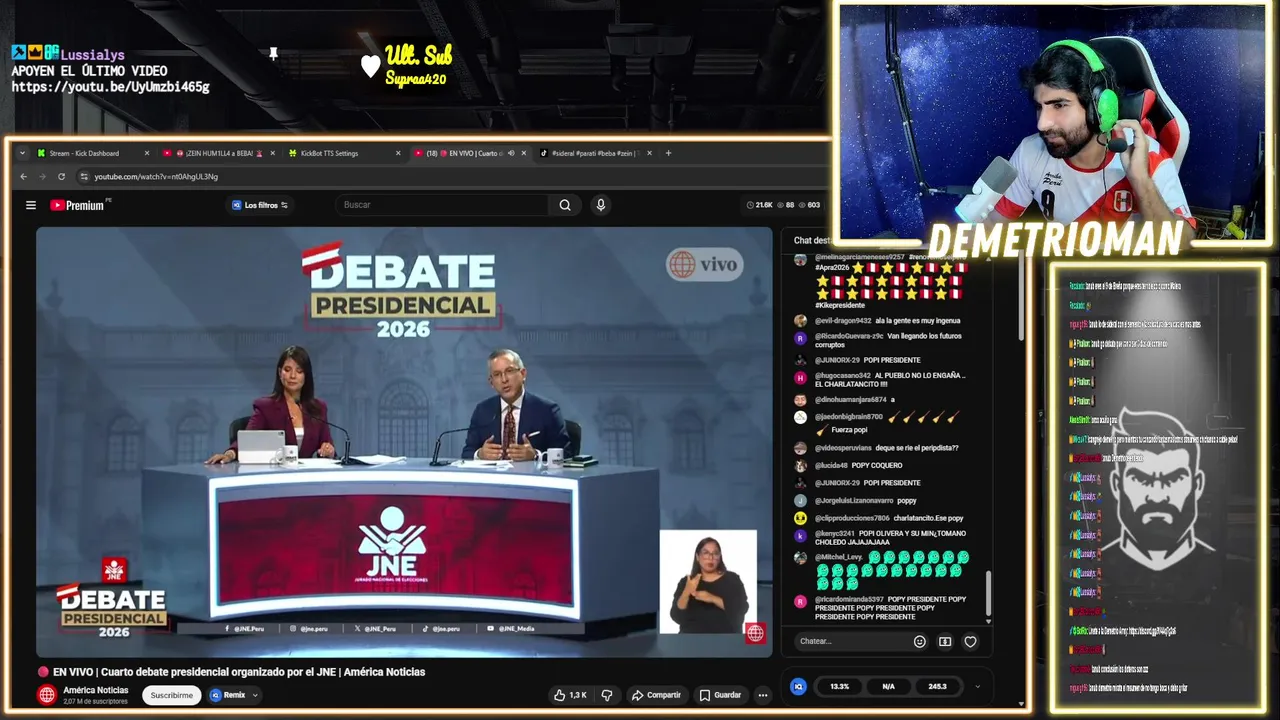Click the 2,07 M de suscriptores text
The height and width of the screenshot is (720, 1280).
(x=93, y=701)
